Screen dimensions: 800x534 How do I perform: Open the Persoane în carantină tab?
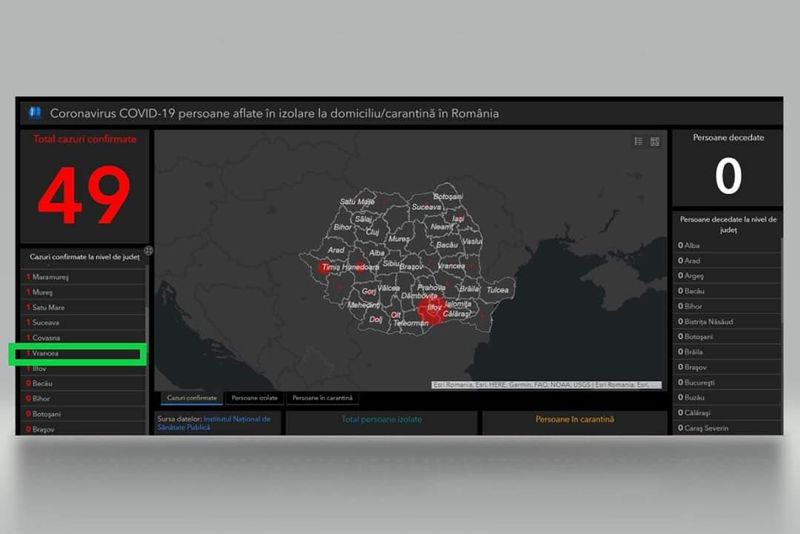(322, 398)
